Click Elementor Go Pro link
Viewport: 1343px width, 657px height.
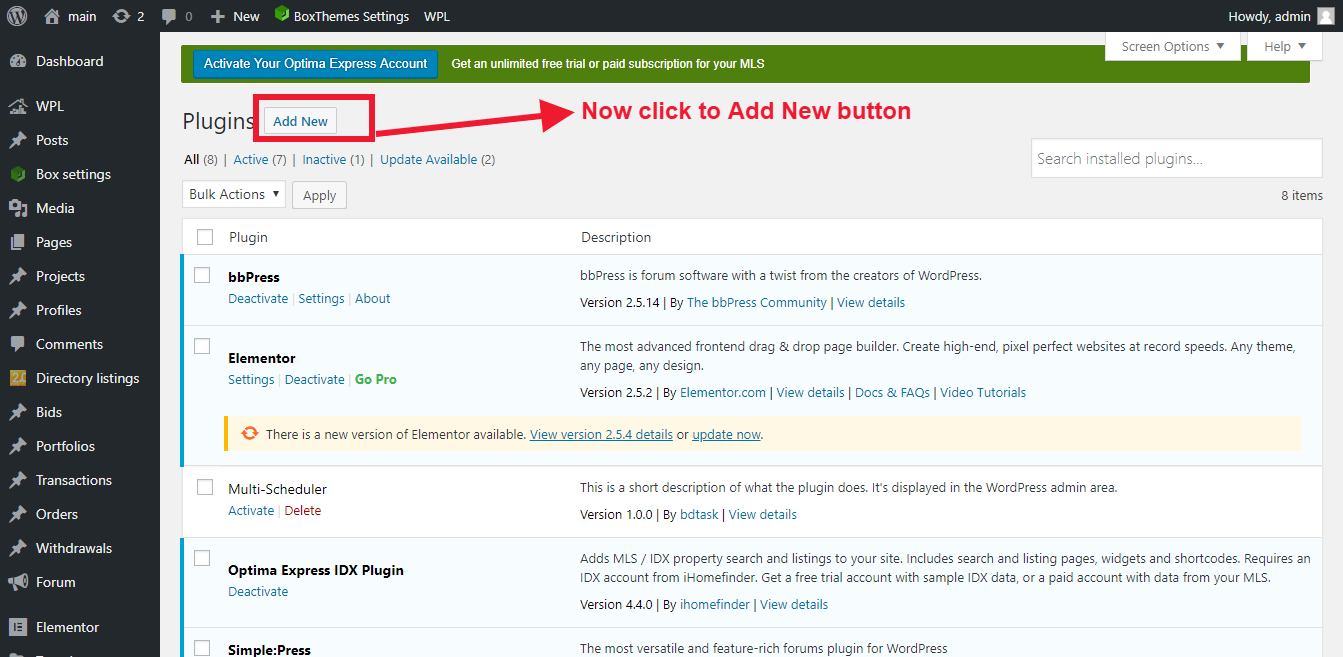376,379
